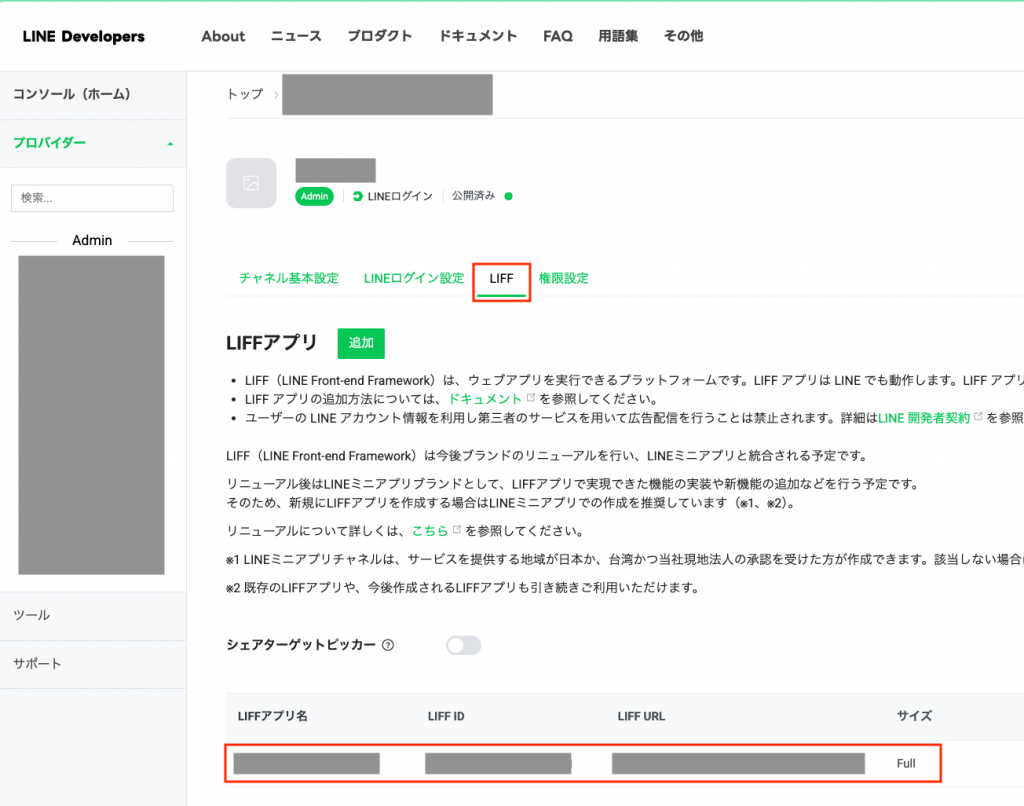Click external link icon beside LINE 開発者契約

(x=978, y=417)
